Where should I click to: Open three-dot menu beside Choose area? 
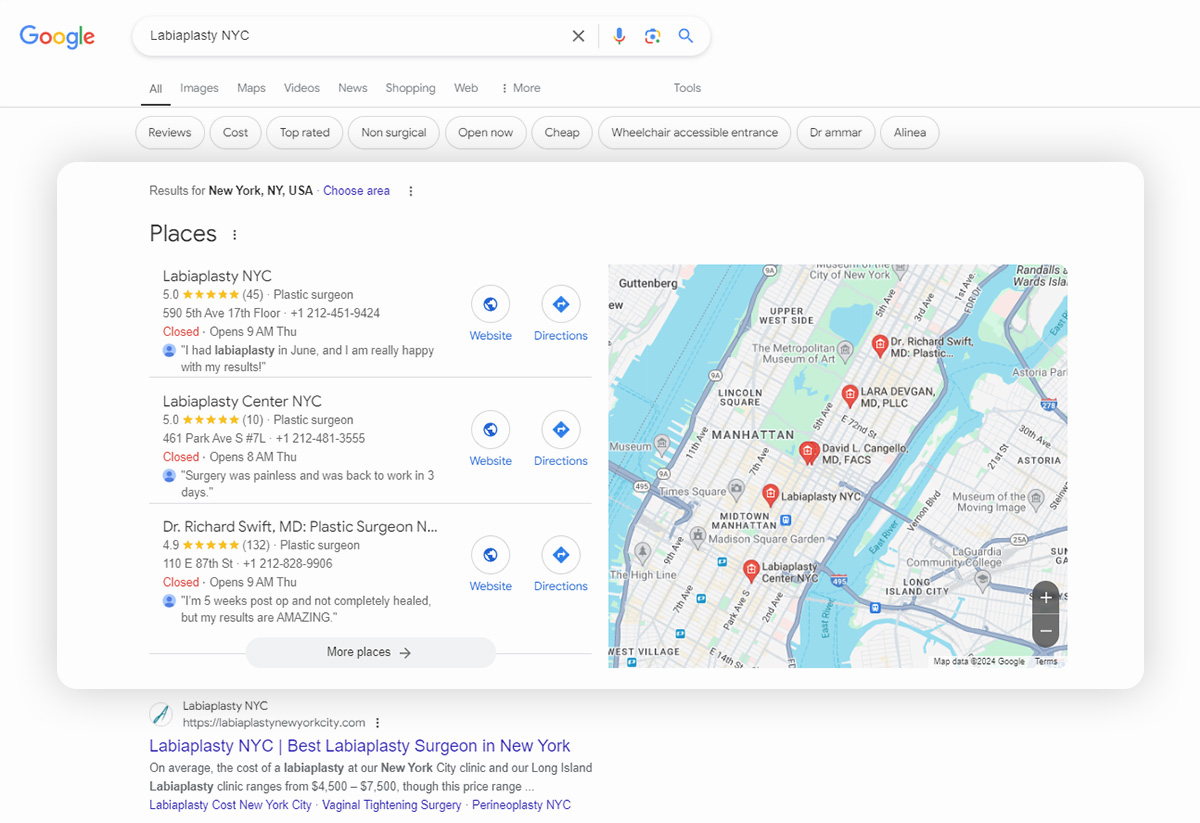tap(410, 191)
